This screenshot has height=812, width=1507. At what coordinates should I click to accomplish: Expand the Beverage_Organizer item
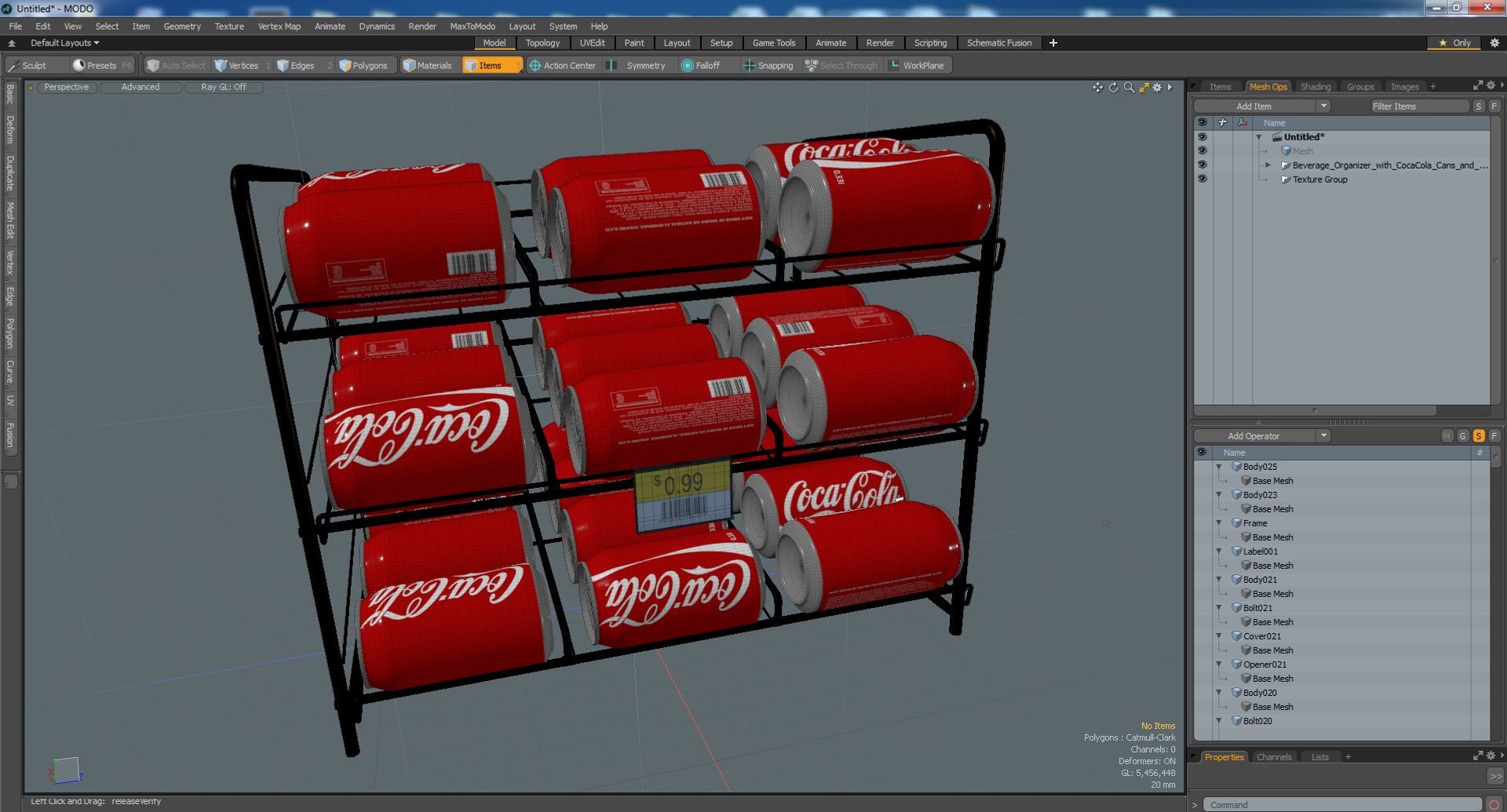tap(1268, 166)
